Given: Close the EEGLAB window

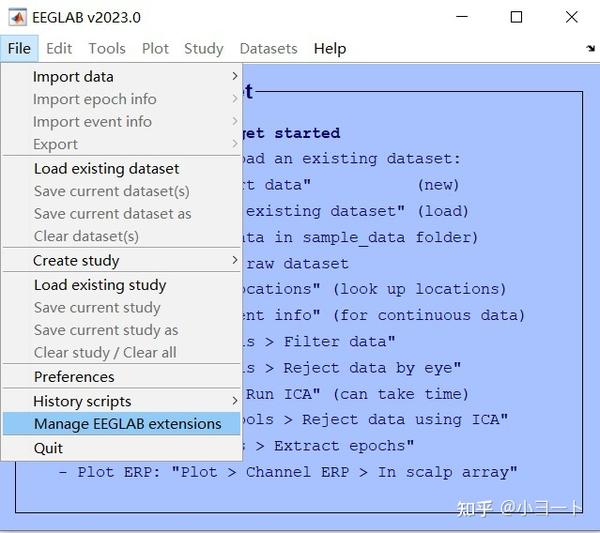Looking at the screenshot, I should click(x=571, y=17).
